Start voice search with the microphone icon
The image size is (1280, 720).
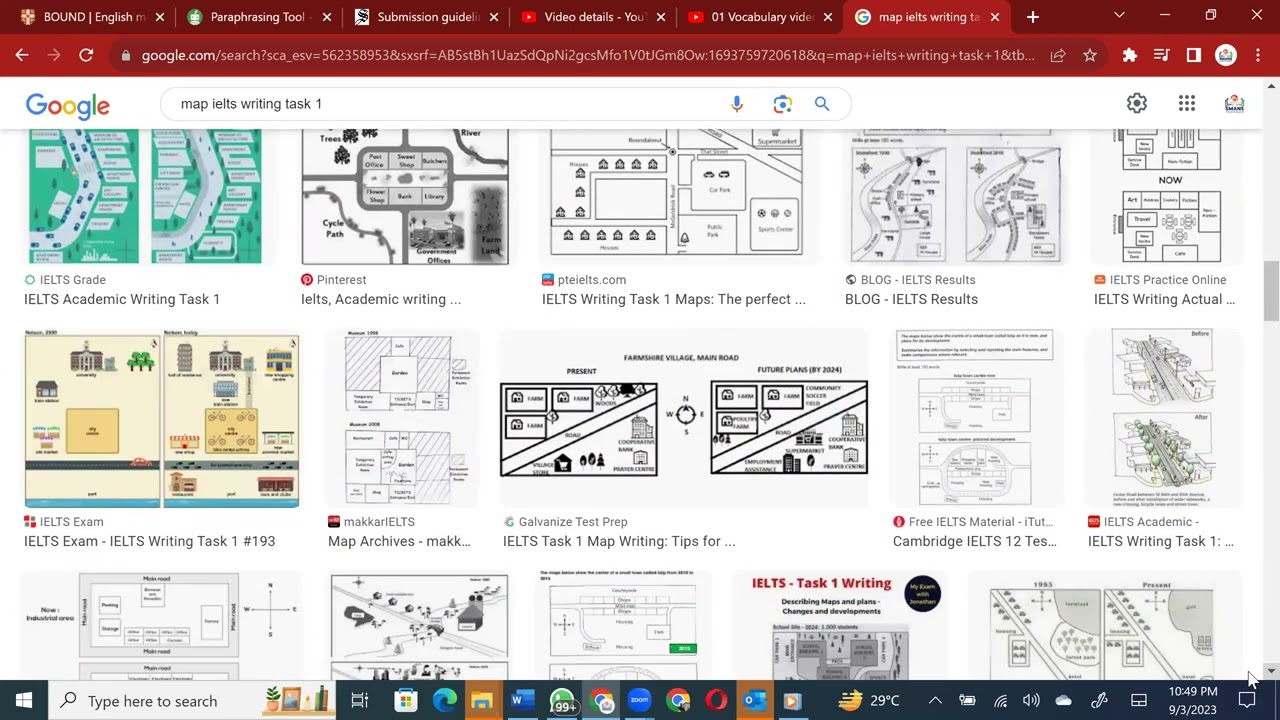coord(737,104)
